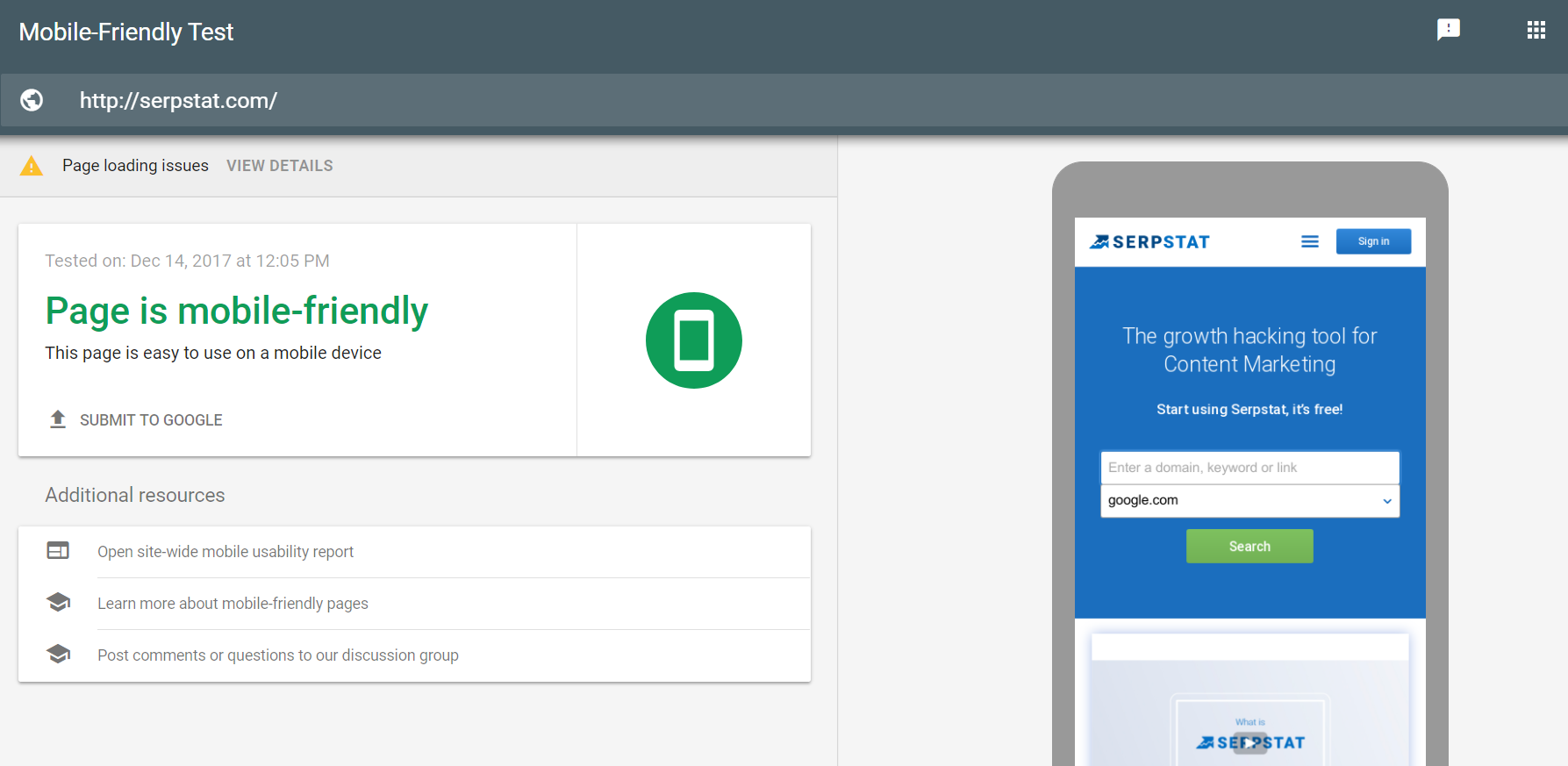Open the Serpstat hamburger menu in preview

click(x=1309, y=241)
